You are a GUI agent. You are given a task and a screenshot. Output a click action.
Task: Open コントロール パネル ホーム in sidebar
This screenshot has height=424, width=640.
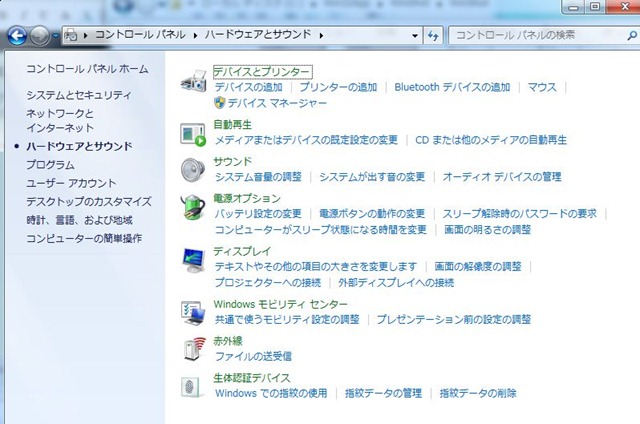(x=87, y=69)
